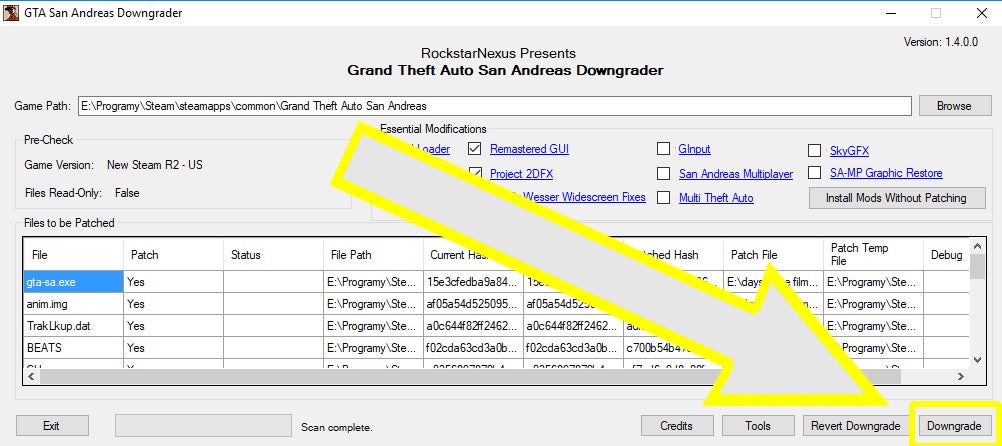Click the File Path cell in the anim.img row
Image resolution: width=1002 pixels, height=446 pixels.
(374, 304)
